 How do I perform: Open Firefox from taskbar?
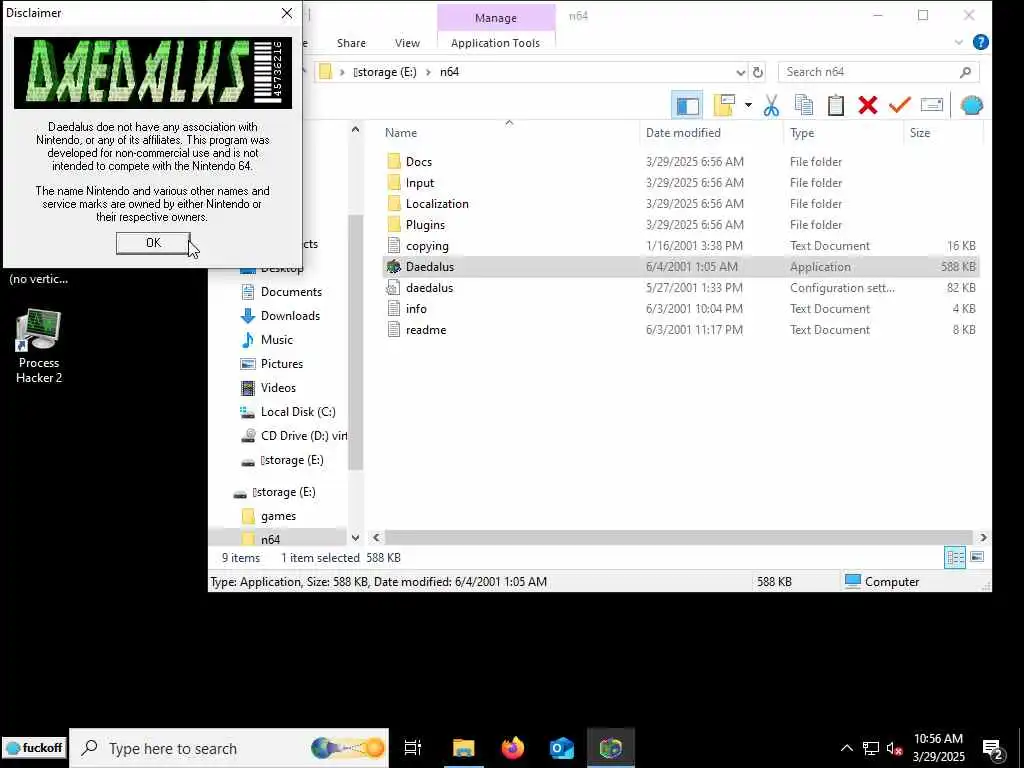[513, 748]
